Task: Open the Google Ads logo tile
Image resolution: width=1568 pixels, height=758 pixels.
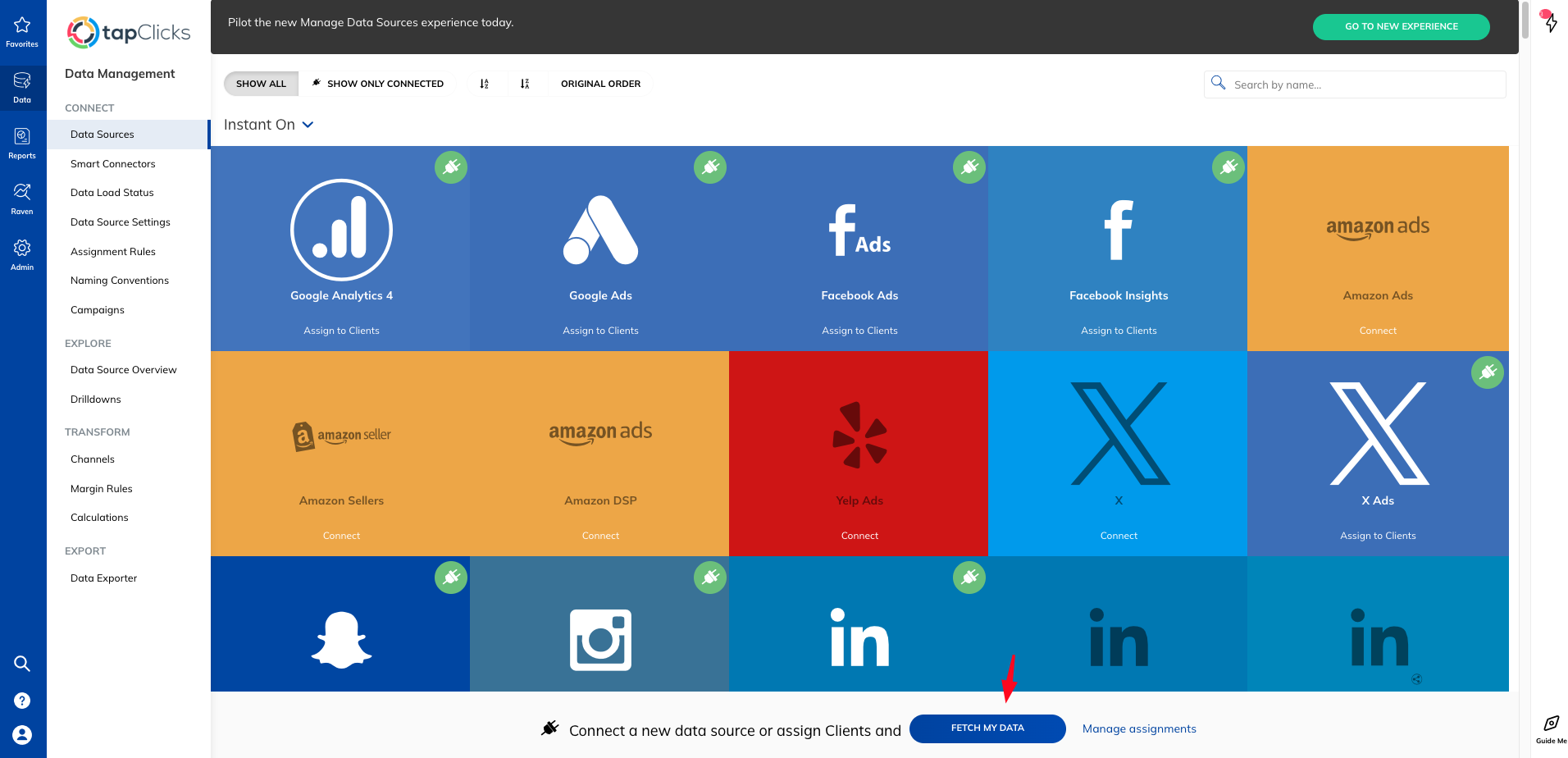Action: point(600,231)
